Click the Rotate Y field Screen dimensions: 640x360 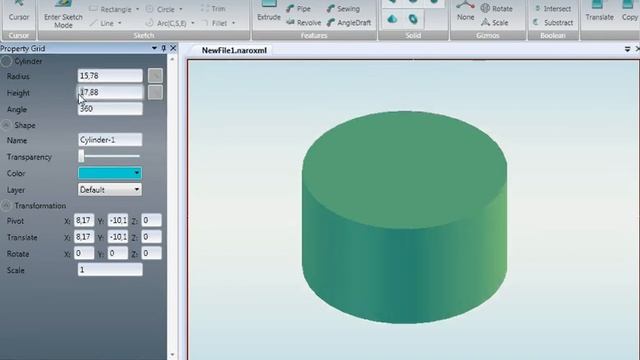click(x=118, y=253)
